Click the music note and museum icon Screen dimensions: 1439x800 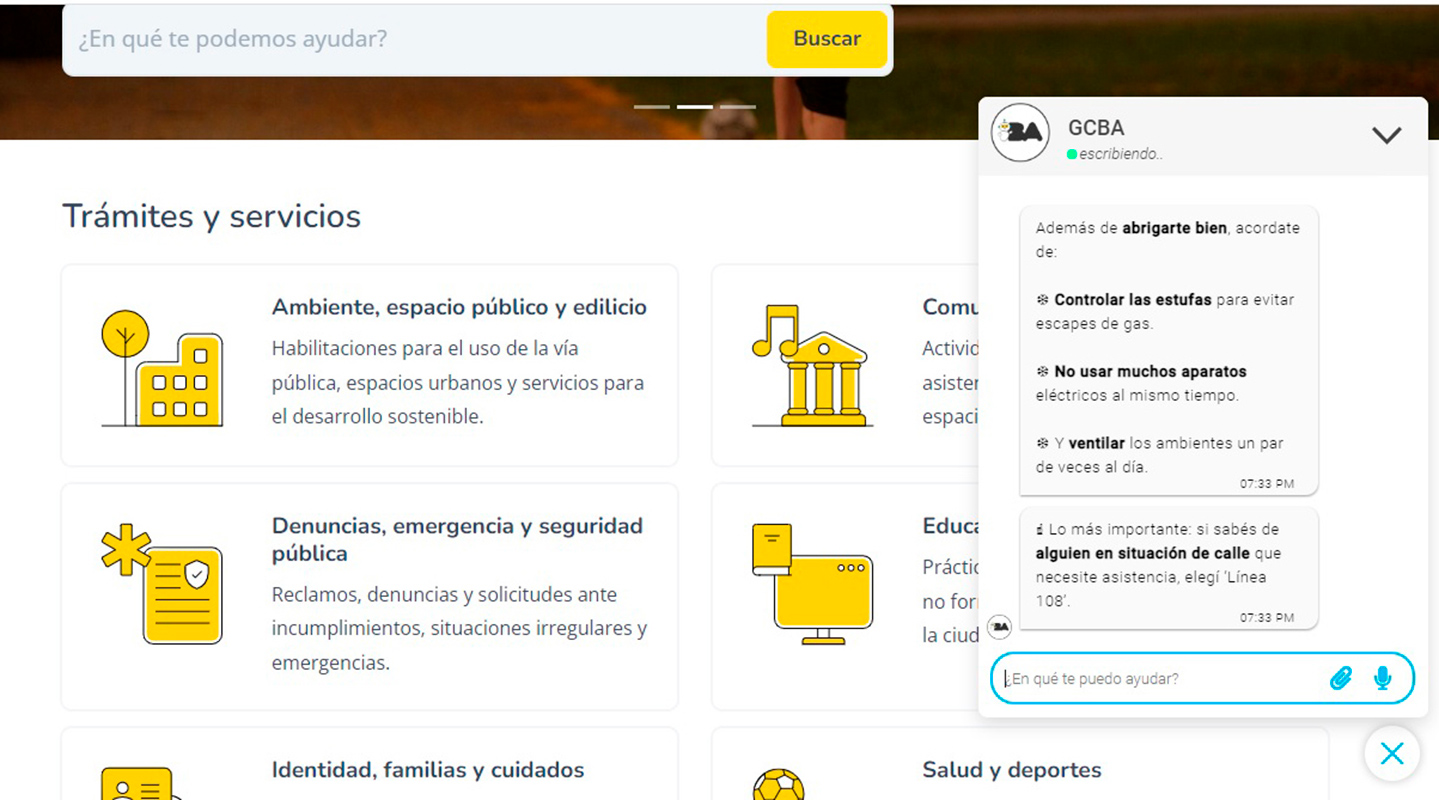(x=811, y=366)
